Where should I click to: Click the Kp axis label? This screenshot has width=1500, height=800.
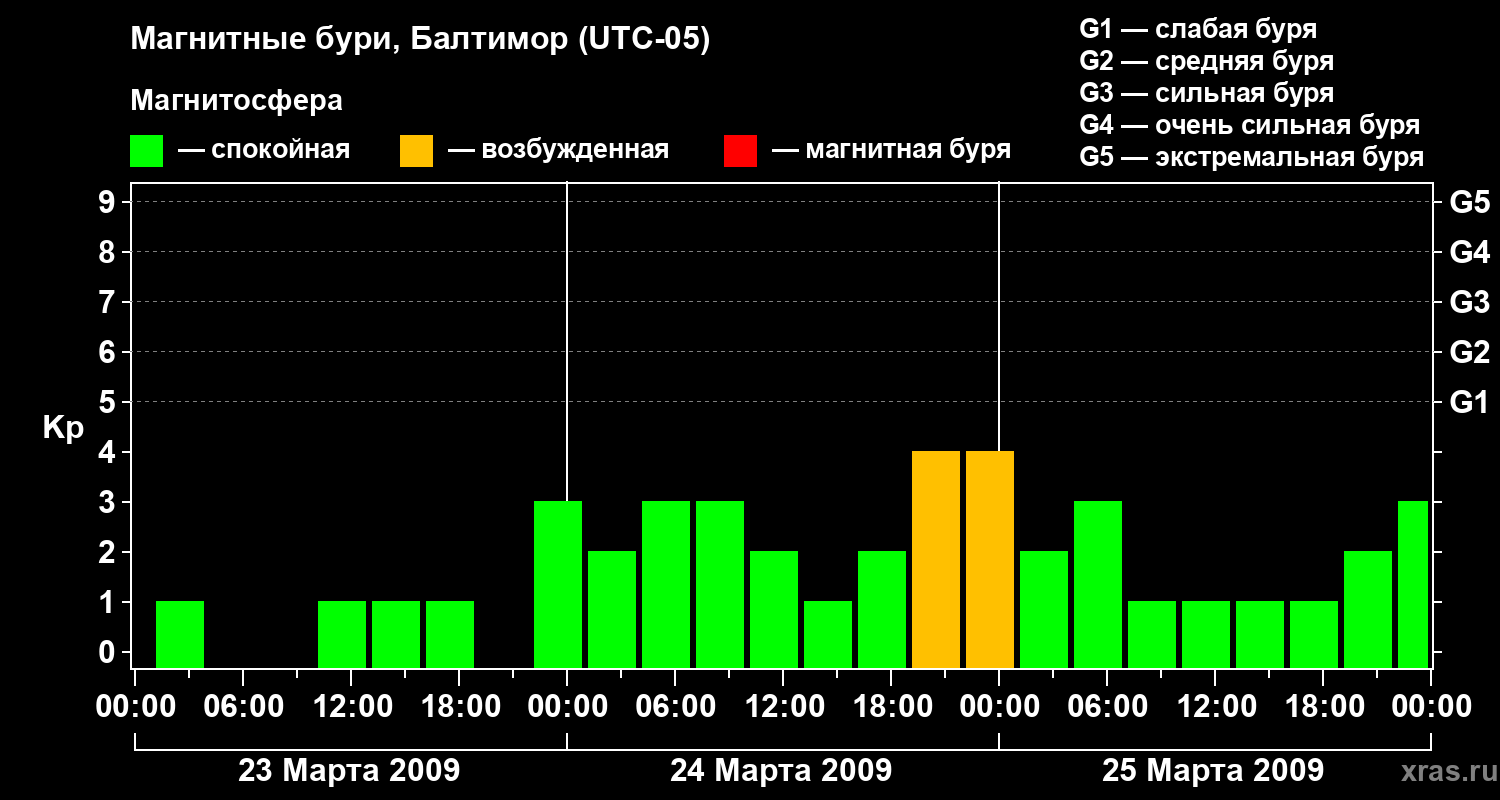(x=63, y=428)
